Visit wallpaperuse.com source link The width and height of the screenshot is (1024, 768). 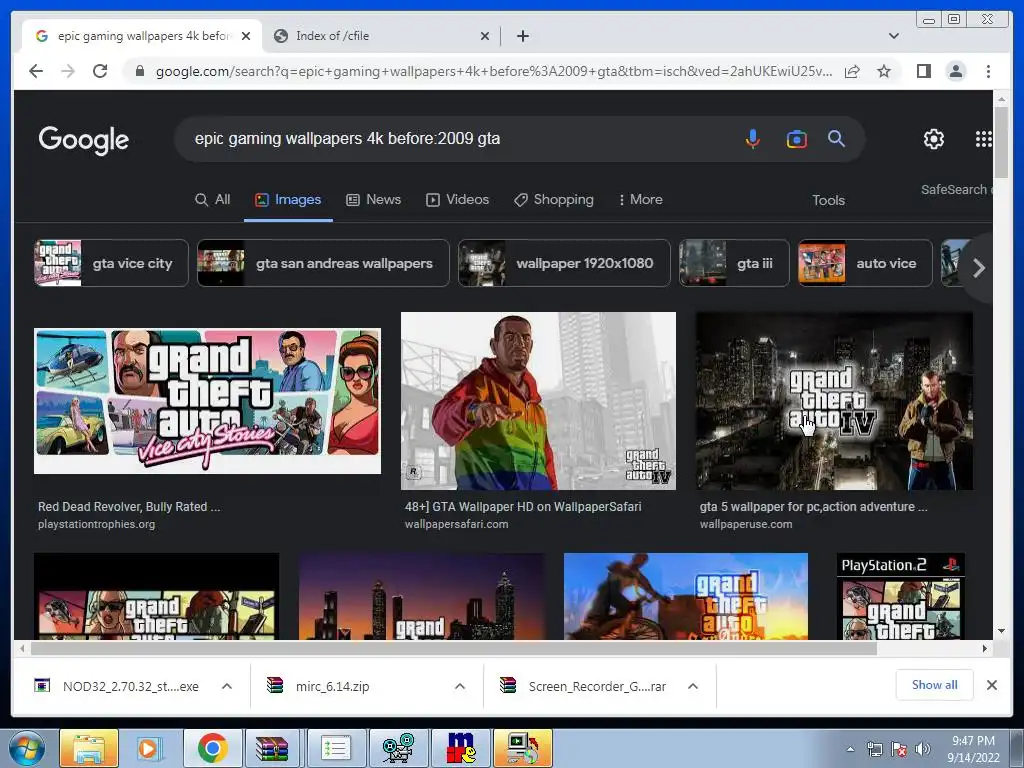click(x=746, y=524)
